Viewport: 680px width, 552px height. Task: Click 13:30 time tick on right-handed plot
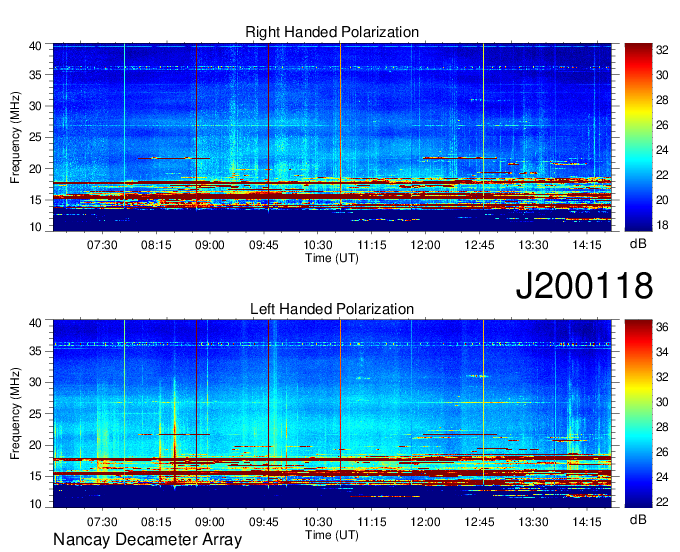click(533, 245)
